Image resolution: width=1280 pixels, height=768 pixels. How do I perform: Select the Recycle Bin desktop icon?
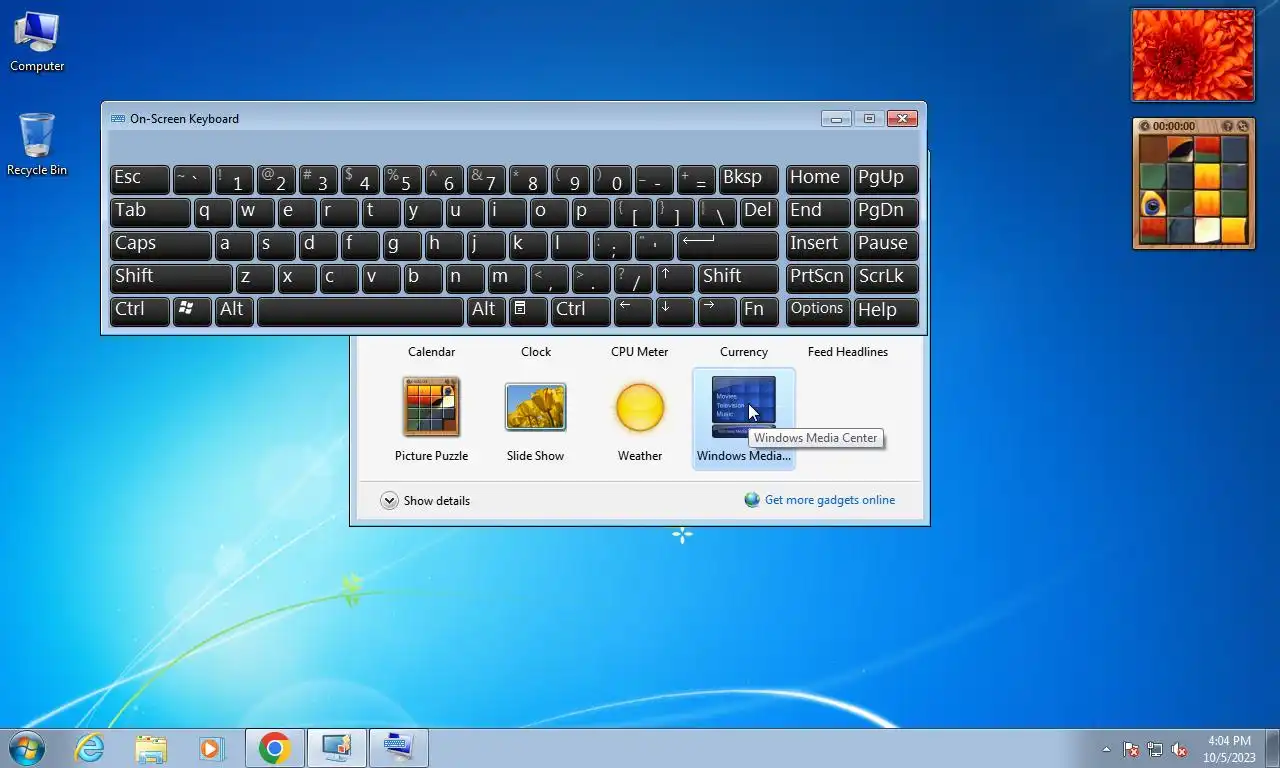(x=37, y=145)
